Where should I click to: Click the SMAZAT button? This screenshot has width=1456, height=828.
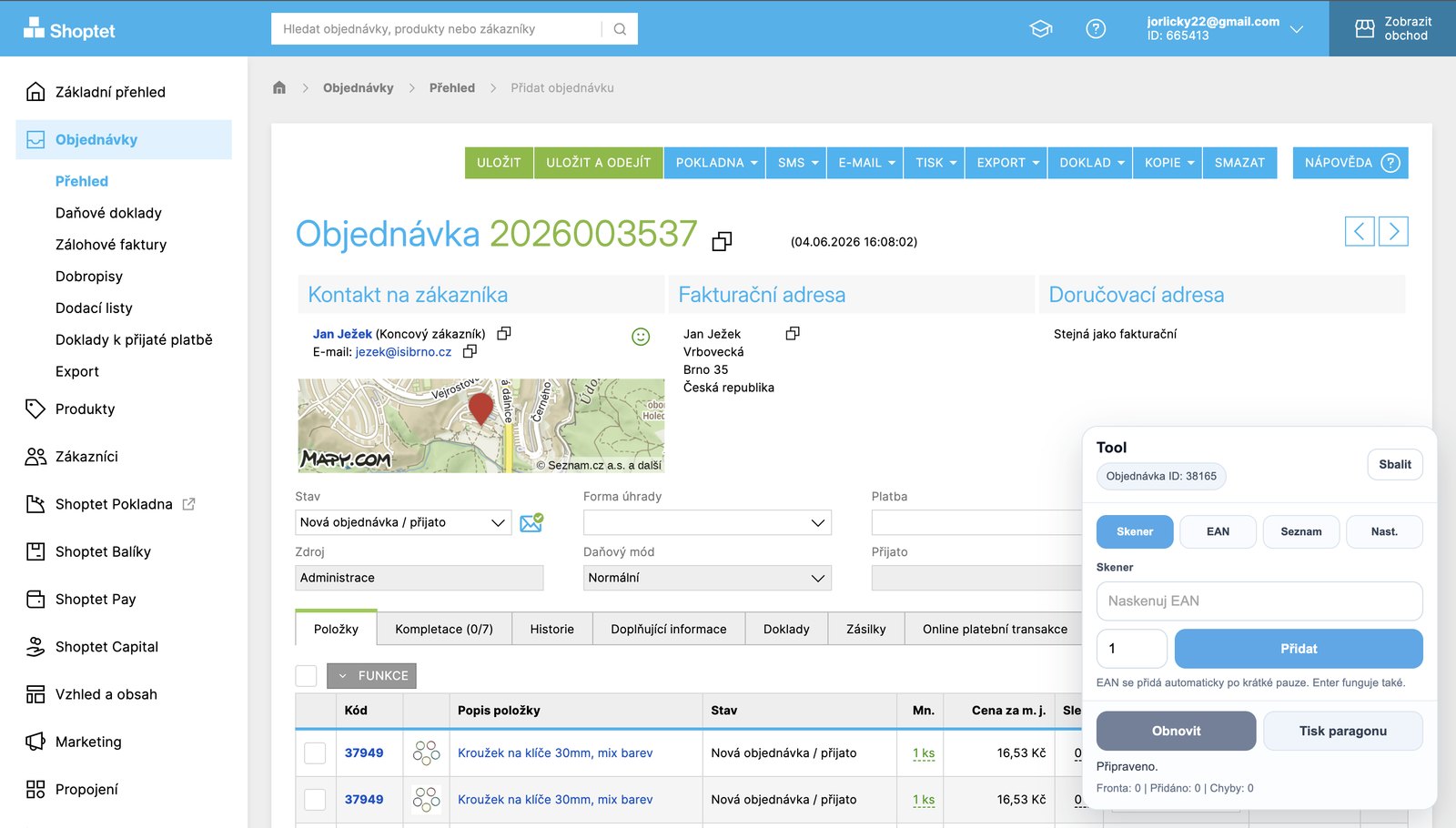click(1239, 163)
